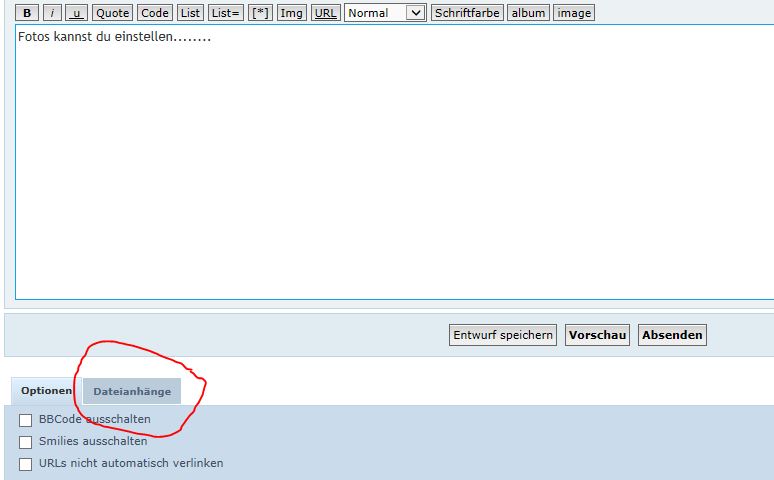Open the Schriftfarbe font color picker
774x480 pixels.
[x=467, y=13]
